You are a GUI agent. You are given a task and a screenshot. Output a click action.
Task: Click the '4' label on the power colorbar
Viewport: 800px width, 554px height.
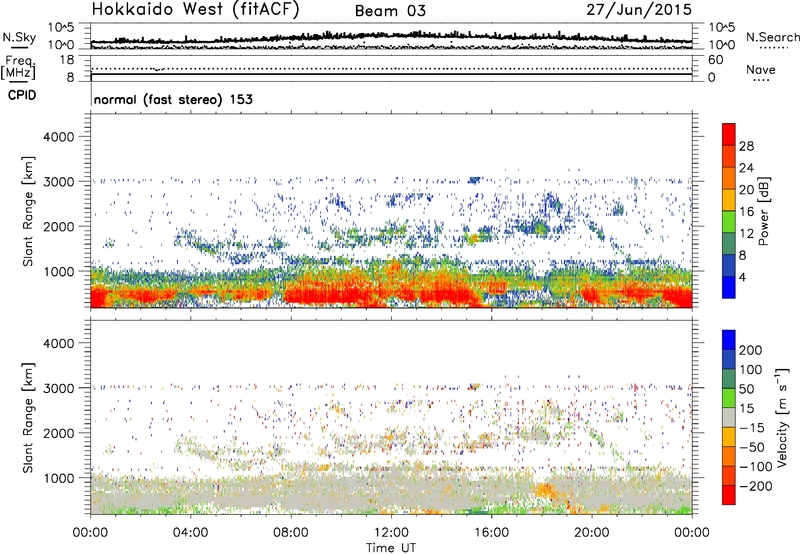[x=743, y=278]
